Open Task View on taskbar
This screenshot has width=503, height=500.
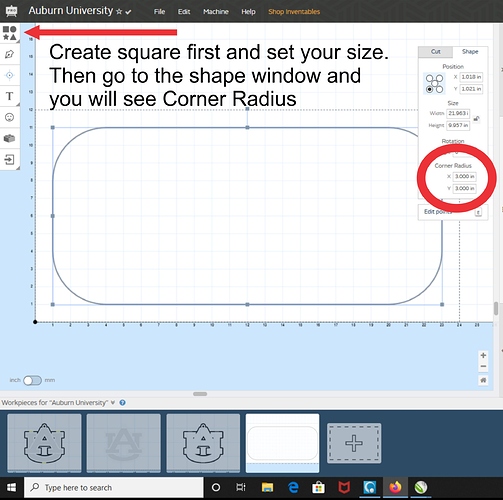[x=241, y=488]
